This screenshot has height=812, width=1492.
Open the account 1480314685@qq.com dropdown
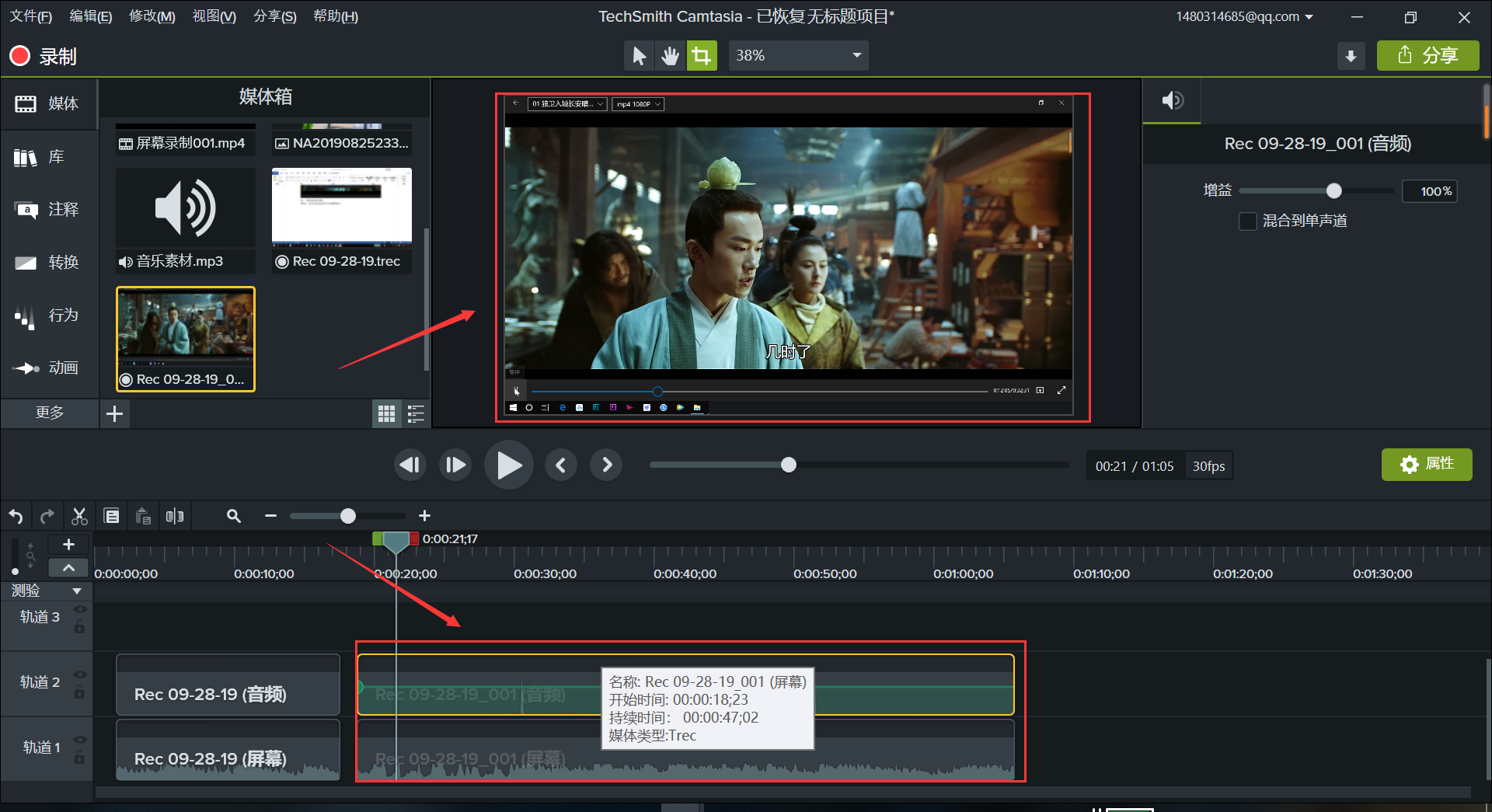(x=1244, y=16)
